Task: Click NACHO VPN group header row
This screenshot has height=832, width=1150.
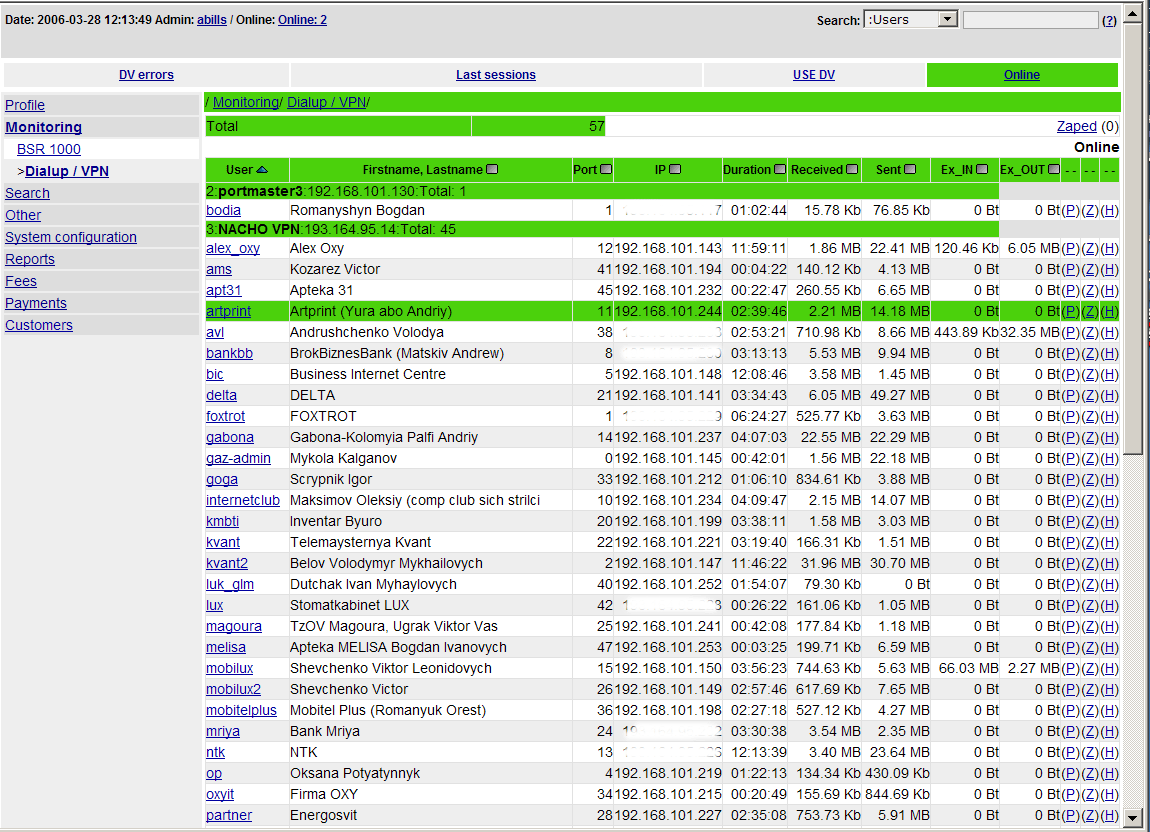Action: point(601,230)
